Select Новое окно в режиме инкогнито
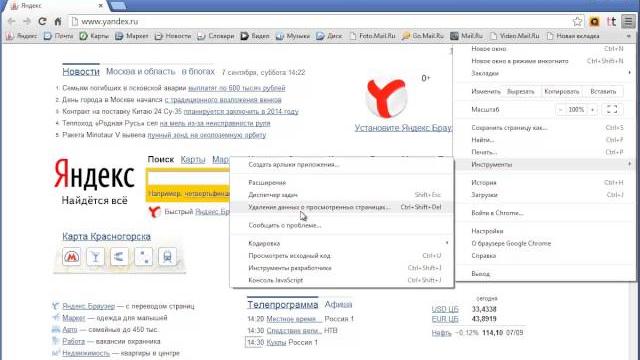Viewport: 640px width, 360px height. [x=546, y=61]
